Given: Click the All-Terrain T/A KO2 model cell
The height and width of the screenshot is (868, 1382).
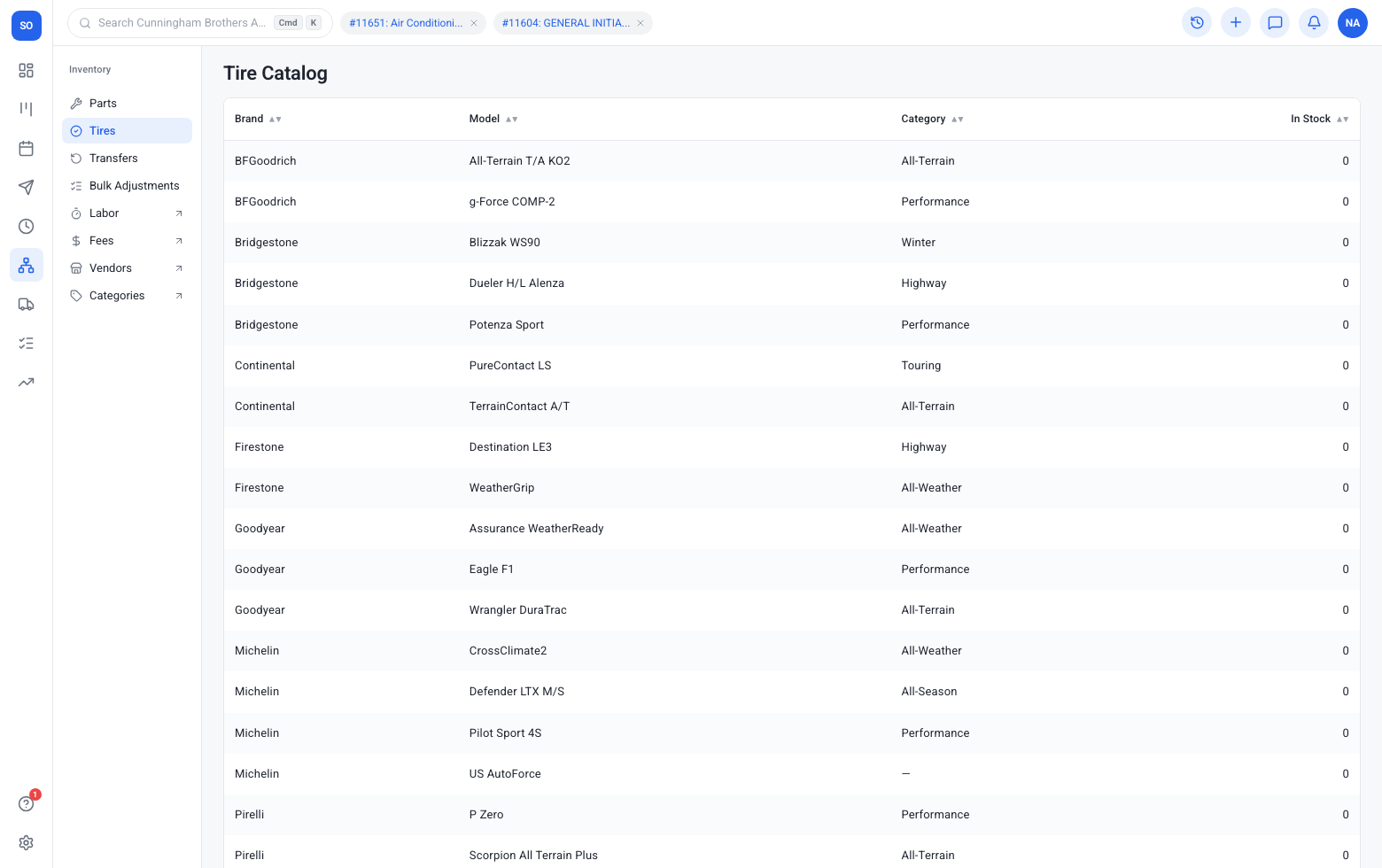Looking at the screenshot, I should click(x=519, y=160).
